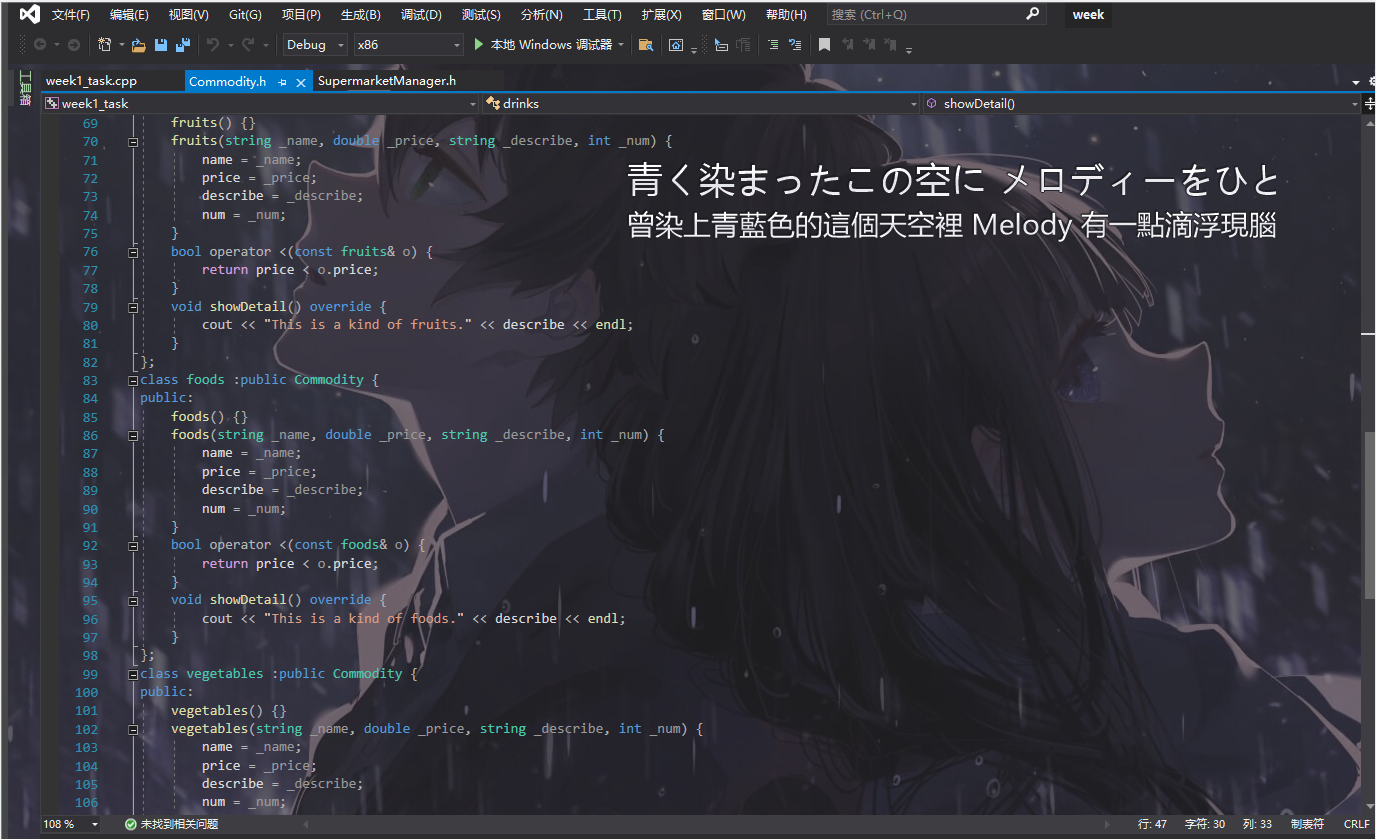Collapse the foods constructor at line 86
1376x839 pixels.
133,435
